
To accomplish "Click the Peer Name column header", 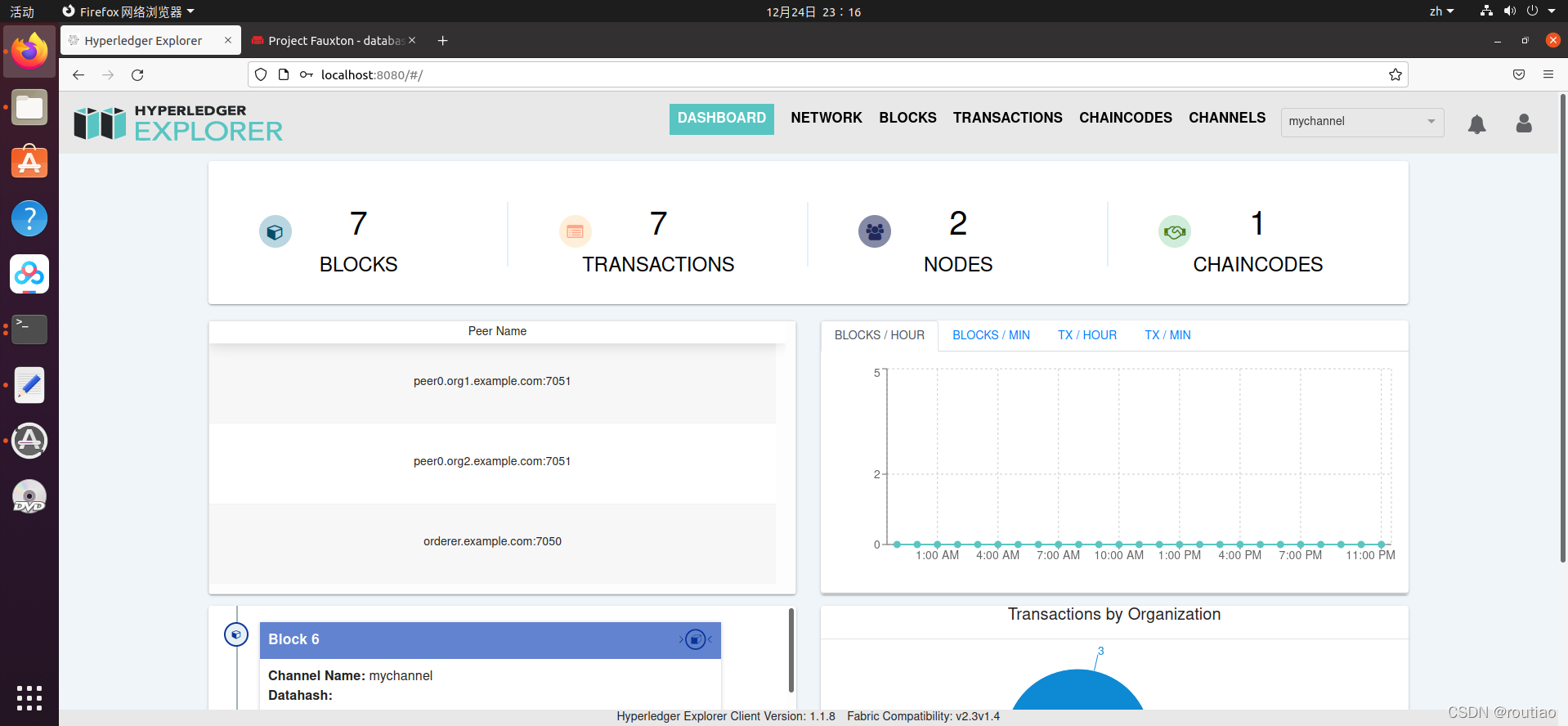I will [497, 331].
